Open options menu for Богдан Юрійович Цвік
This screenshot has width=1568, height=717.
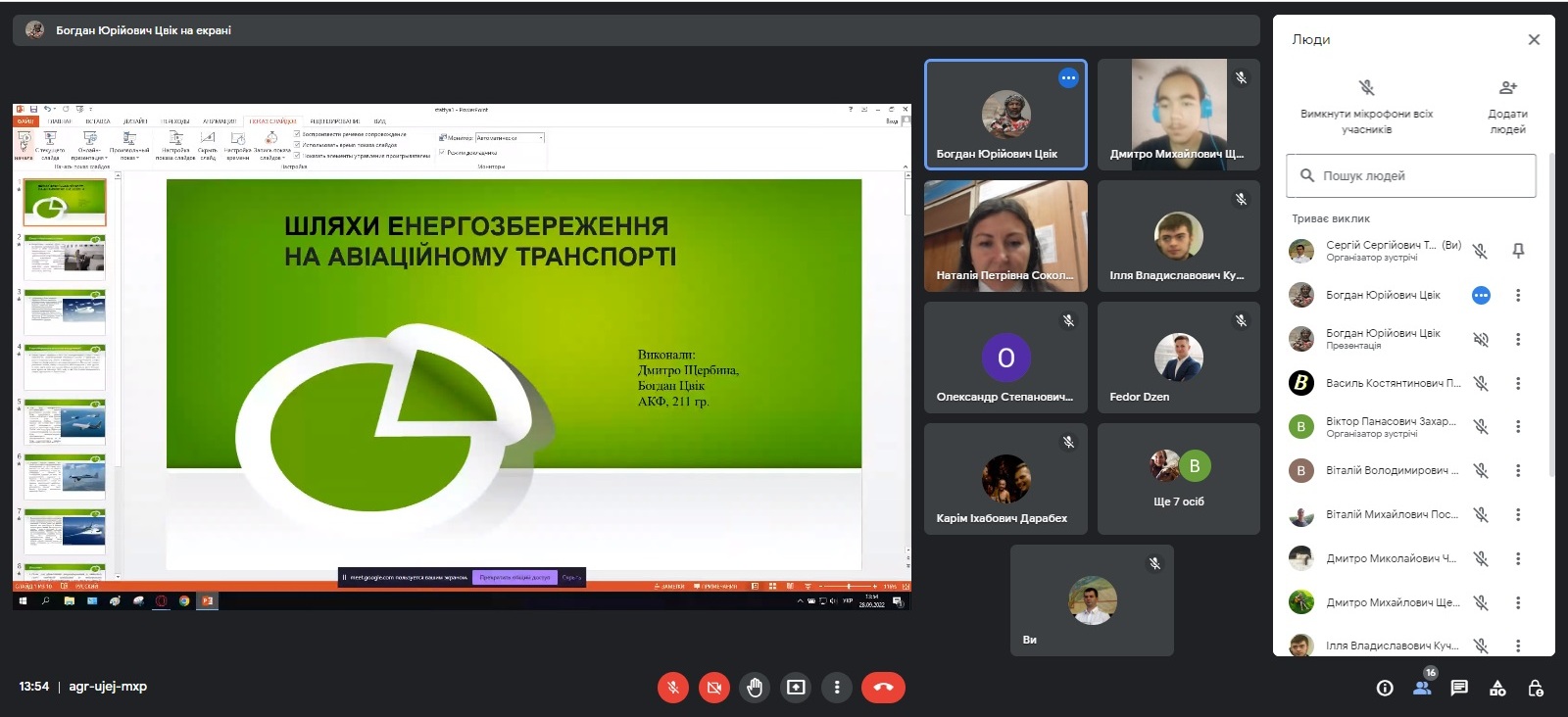(1518, 295)
